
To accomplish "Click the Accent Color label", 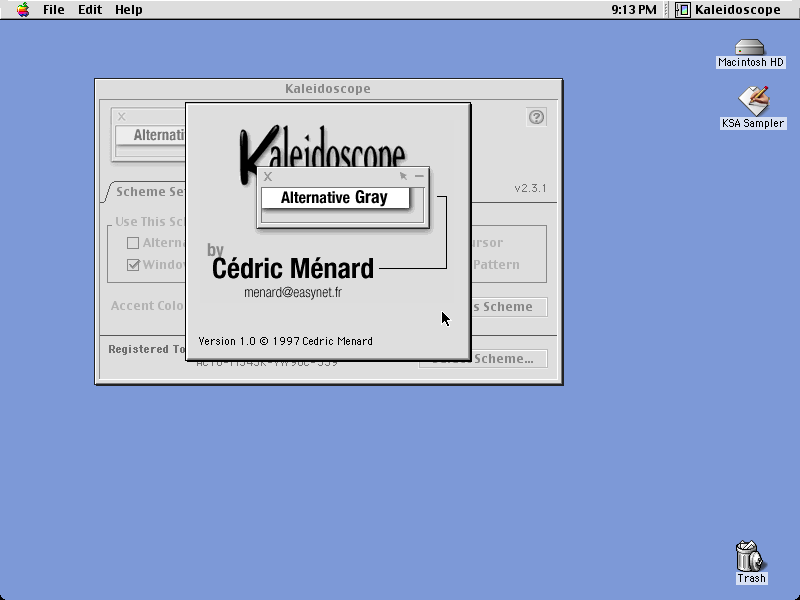I will (148, 306).
